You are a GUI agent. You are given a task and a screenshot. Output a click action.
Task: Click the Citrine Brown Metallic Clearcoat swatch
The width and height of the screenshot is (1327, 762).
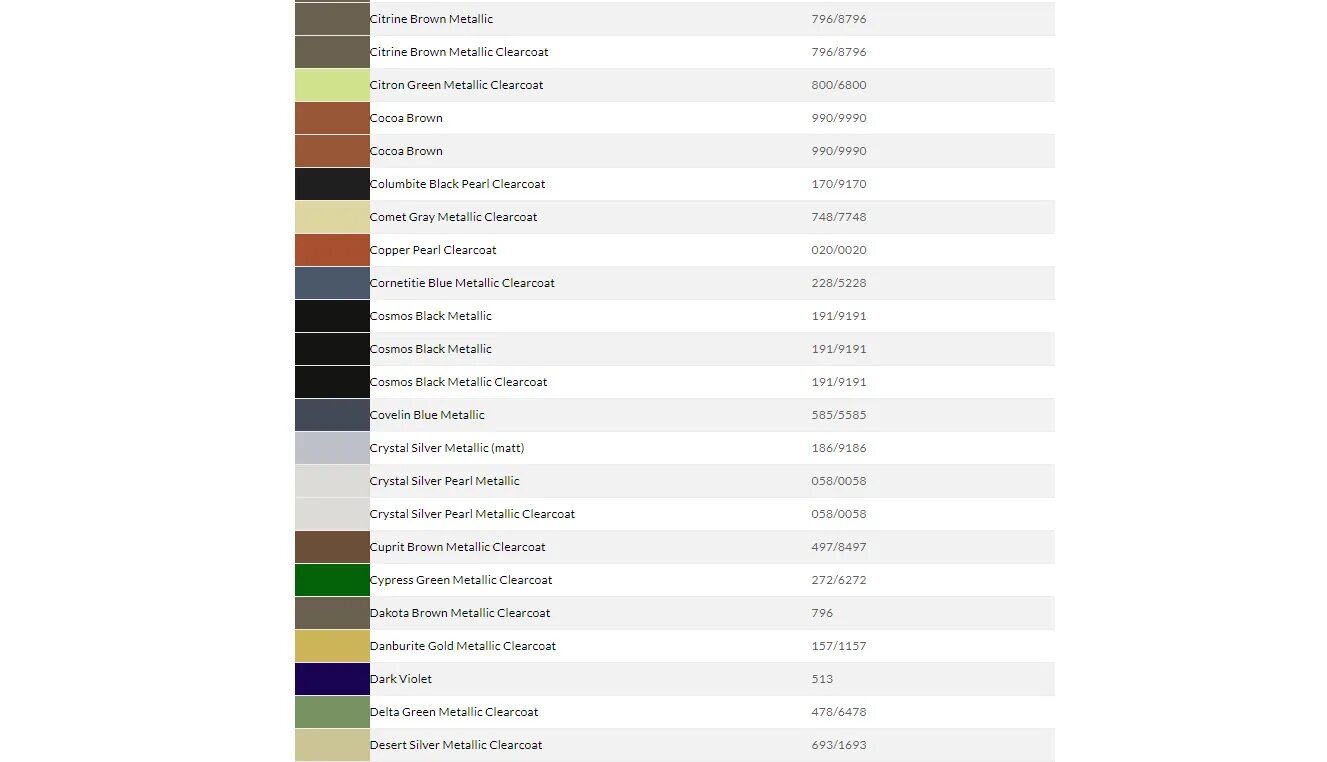tap(332, 52)
